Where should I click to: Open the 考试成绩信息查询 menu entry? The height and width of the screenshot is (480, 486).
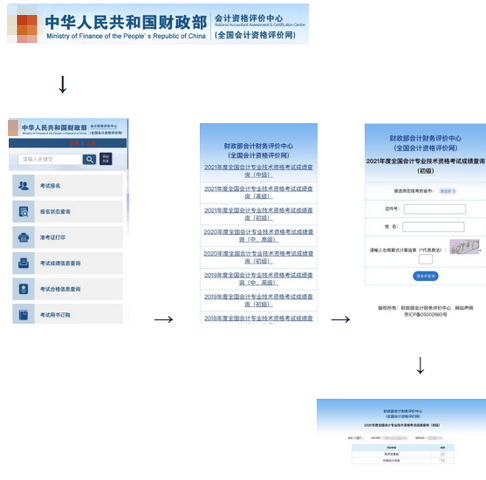coord(68,263)
